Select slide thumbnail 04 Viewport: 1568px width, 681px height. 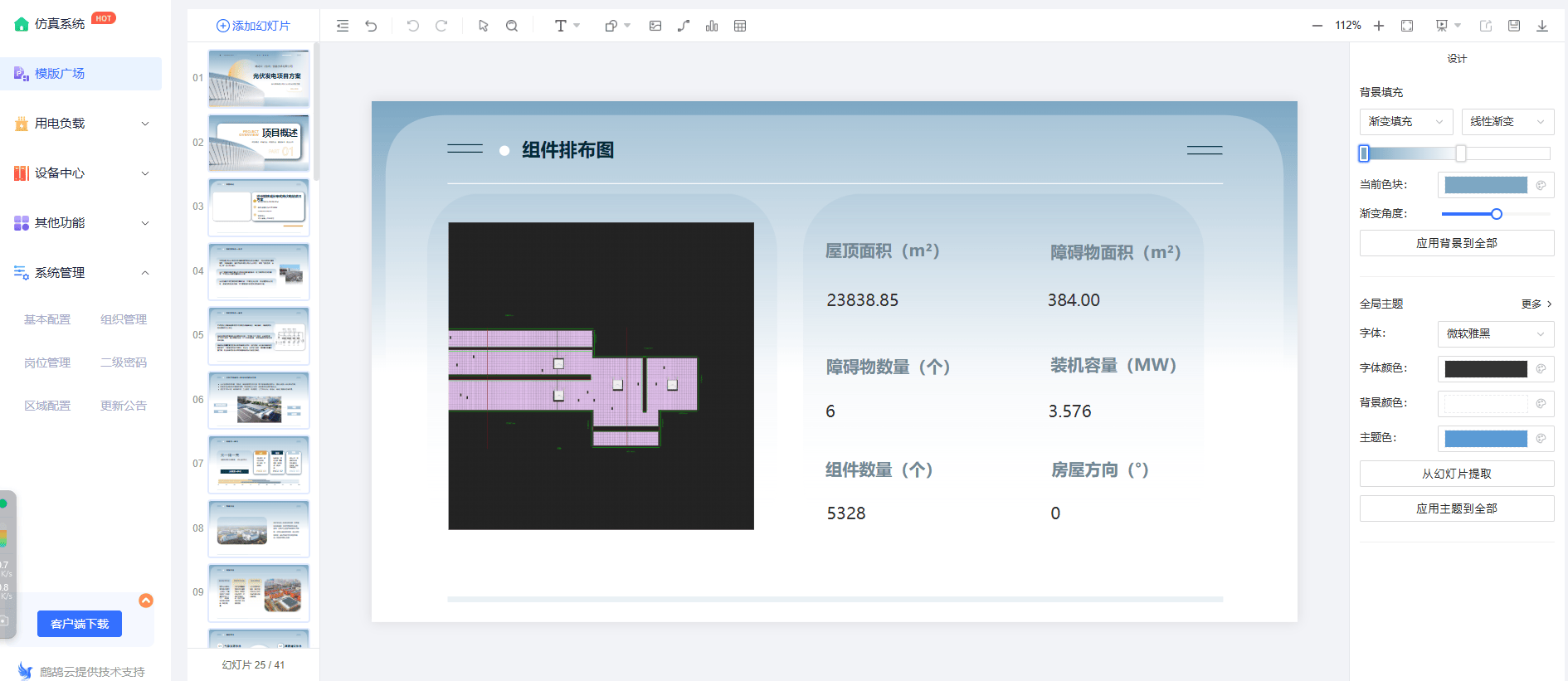coord(259,271)
